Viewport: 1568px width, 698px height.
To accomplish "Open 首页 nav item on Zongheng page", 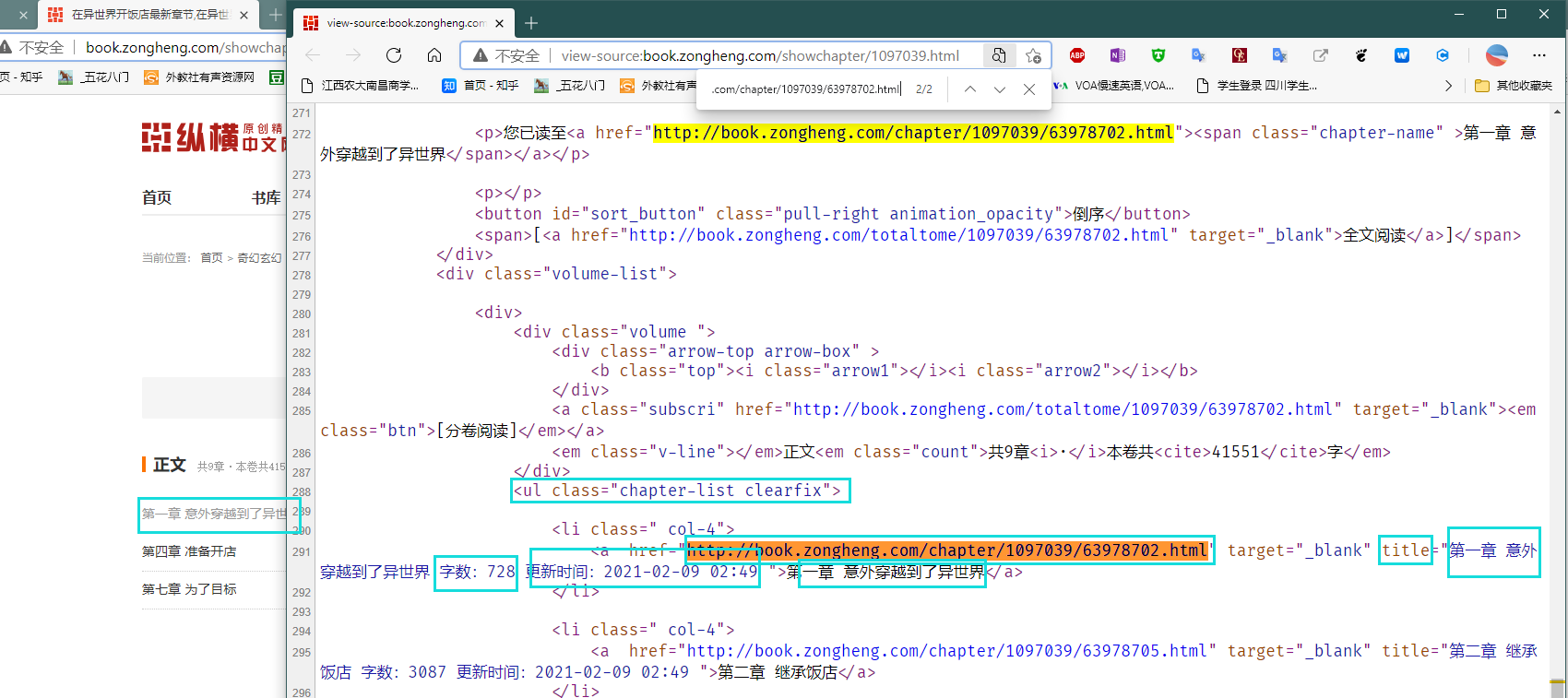I will tap(157, 197).
